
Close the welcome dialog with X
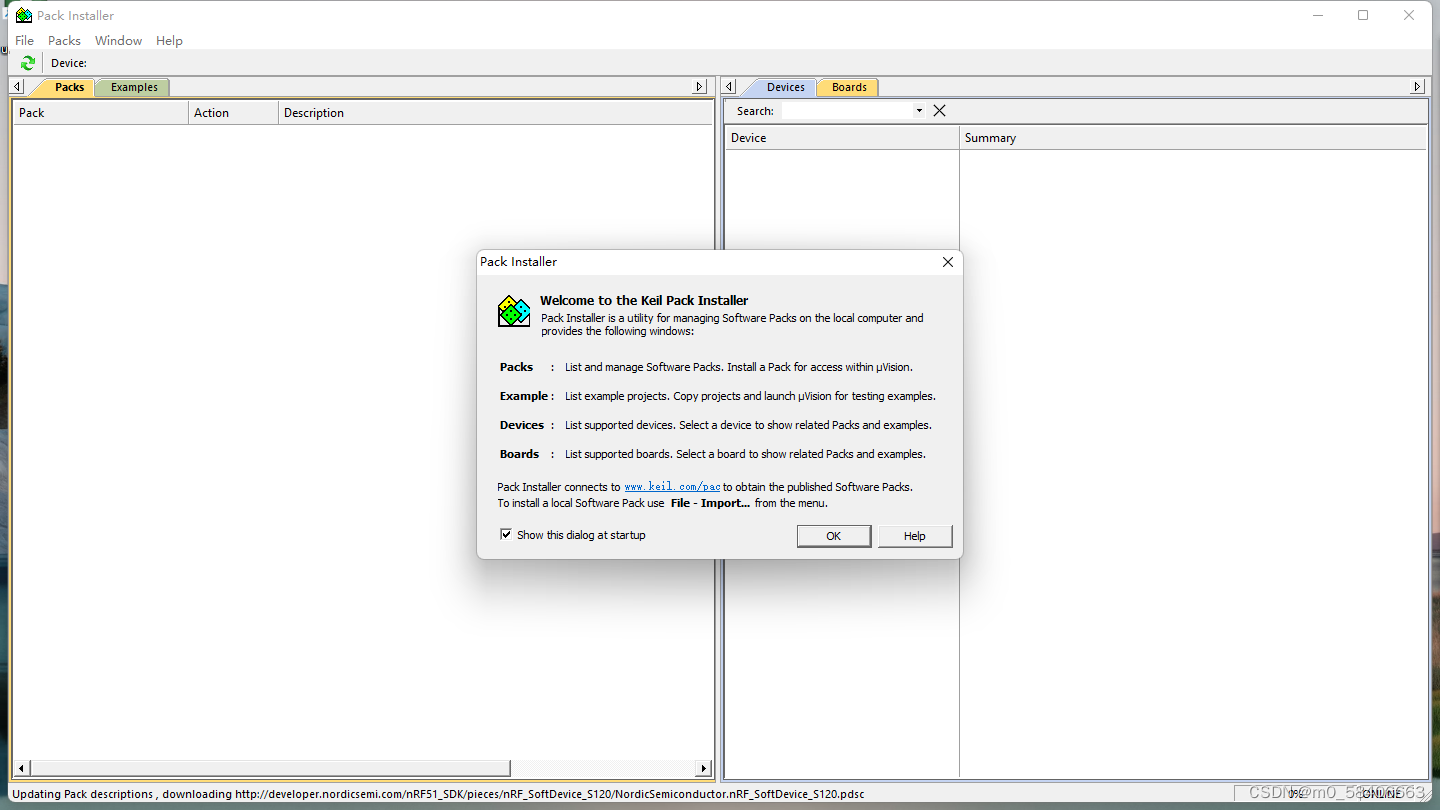(x=948, y=262)
